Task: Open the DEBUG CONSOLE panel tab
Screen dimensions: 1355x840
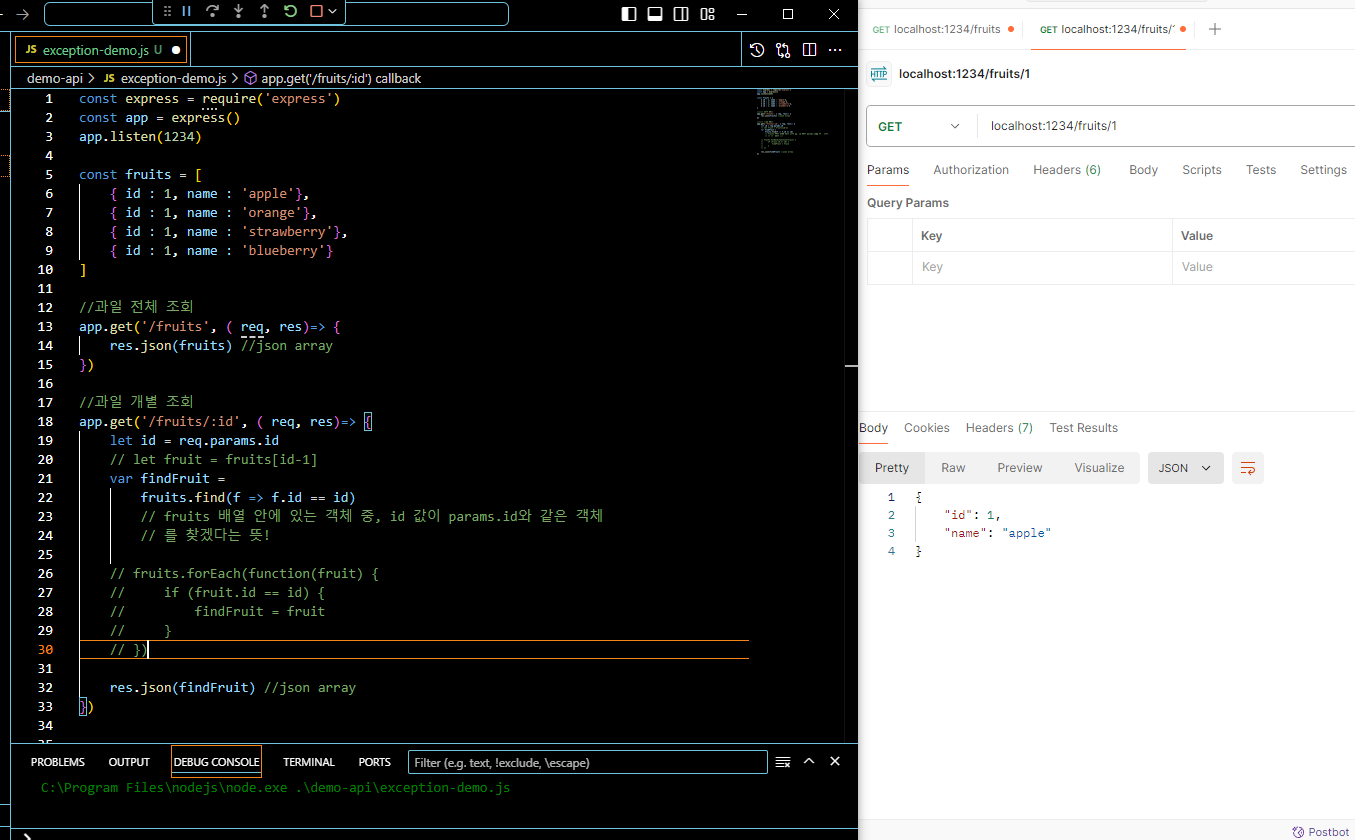Action: tap(216, 762)
